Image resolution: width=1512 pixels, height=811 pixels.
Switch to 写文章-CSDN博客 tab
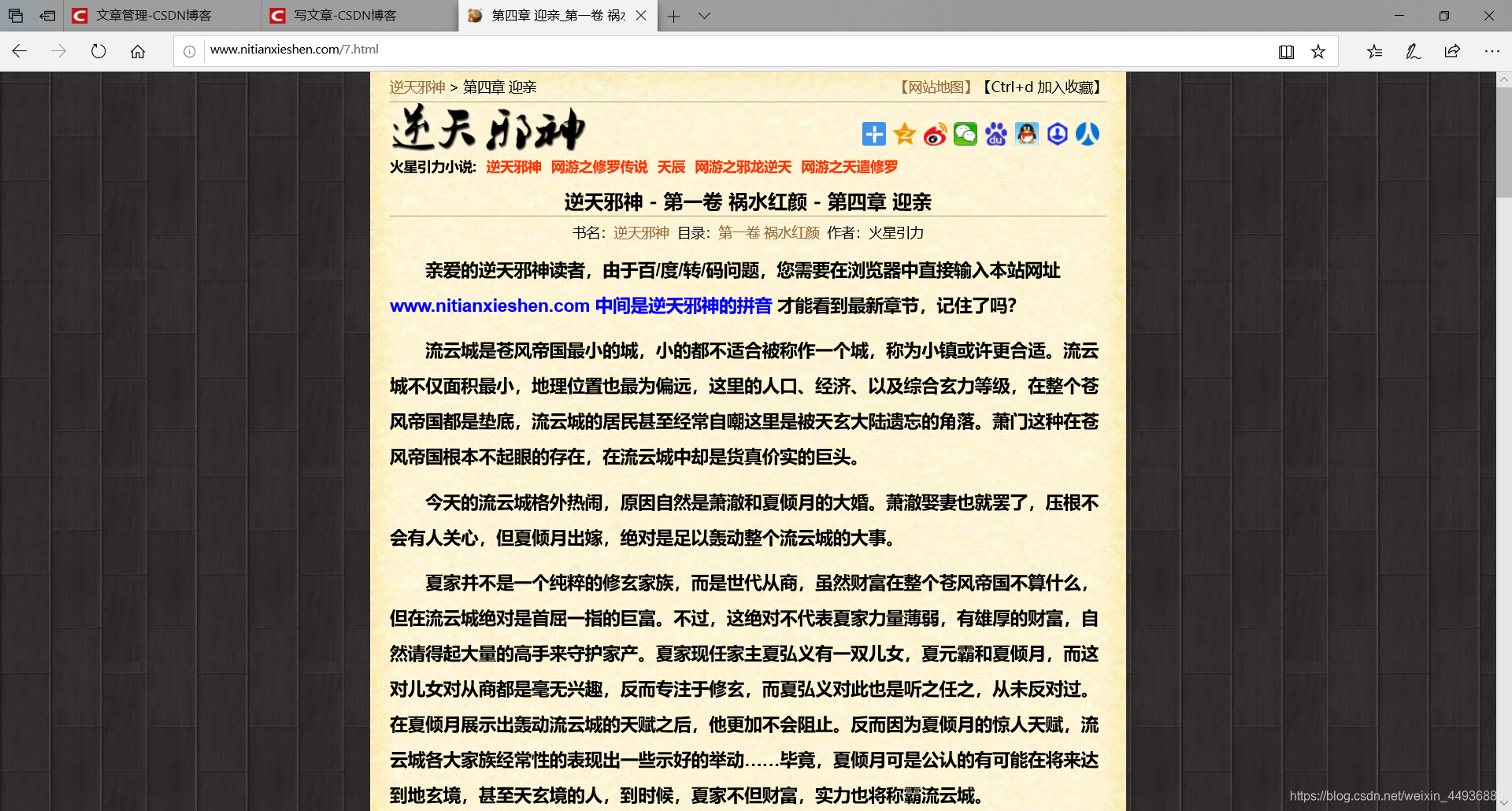tap(359, 16)
